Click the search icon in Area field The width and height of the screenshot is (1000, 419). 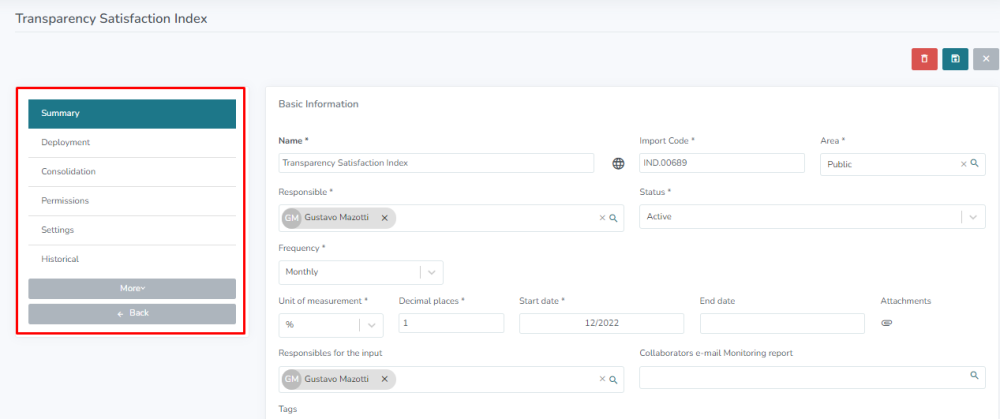click(x=974, y=163)
